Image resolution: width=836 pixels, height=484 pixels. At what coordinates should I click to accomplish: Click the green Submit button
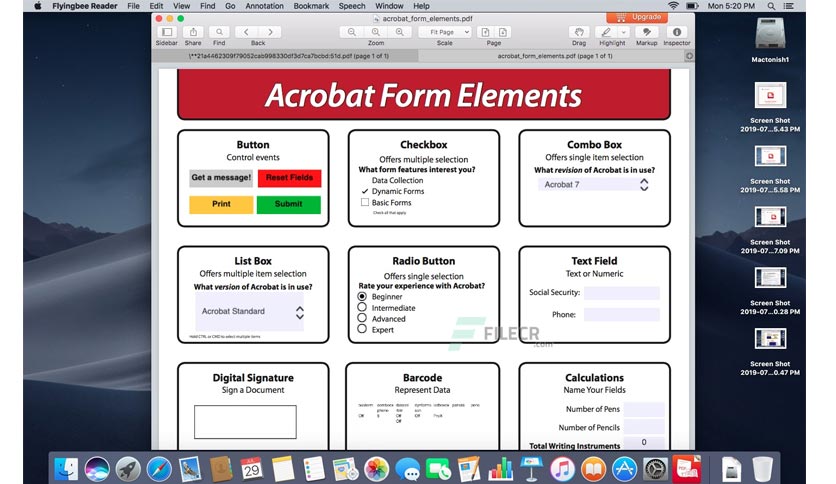coord(288,204)
